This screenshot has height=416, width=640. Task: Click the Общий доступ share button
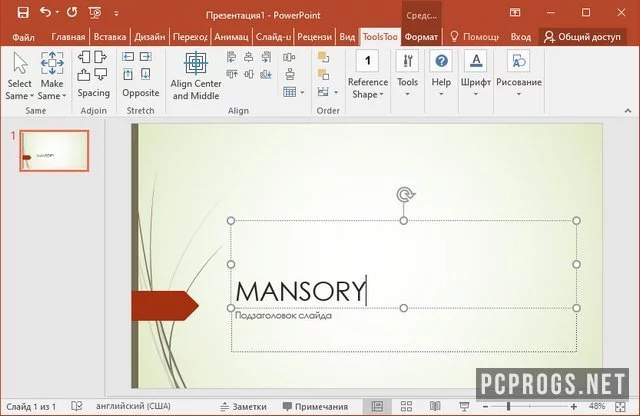click(582, 37)
